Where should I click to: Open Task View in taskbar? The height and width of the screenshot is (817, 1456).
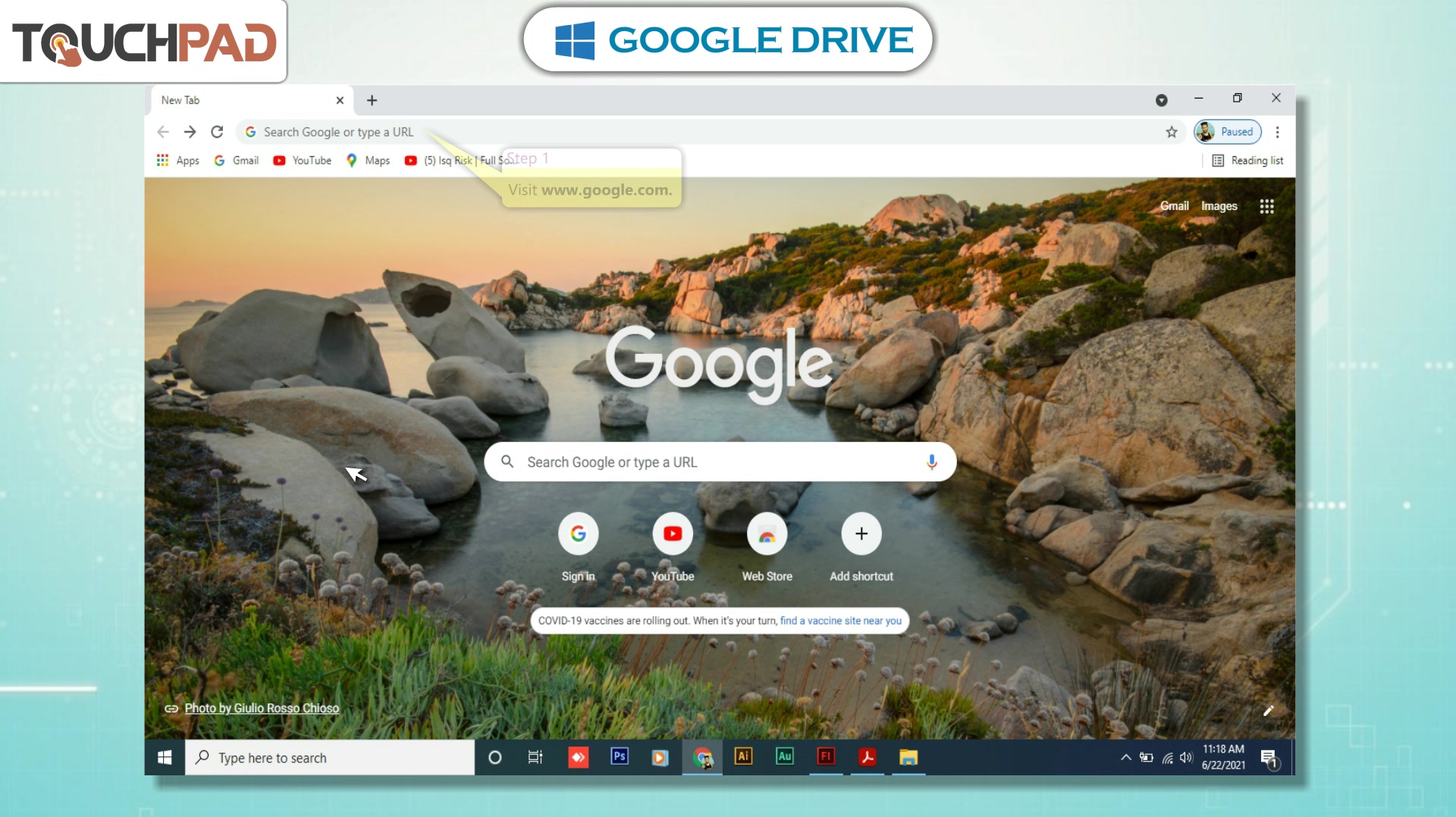[x=535, y=757]
